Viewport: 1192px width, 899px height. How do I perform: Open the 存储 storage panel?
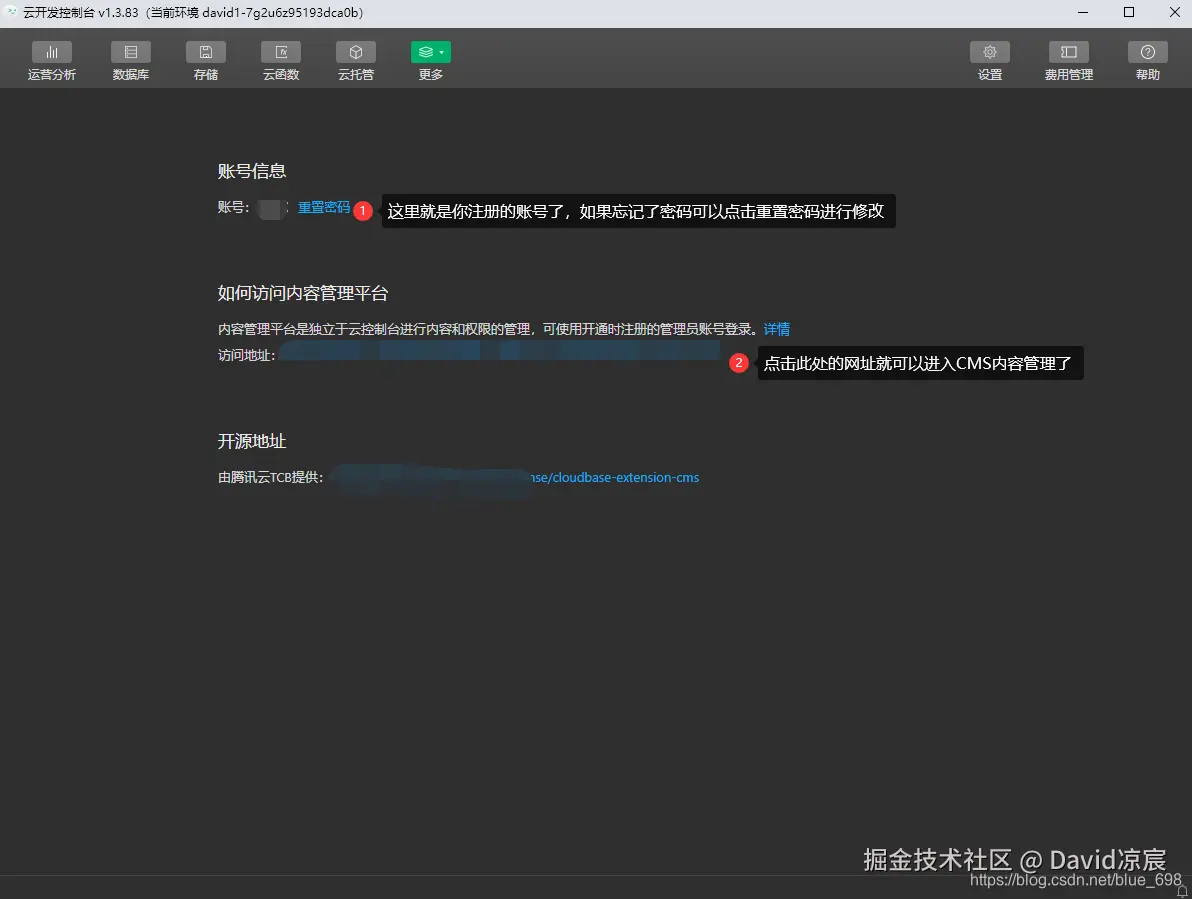point(205,59)
